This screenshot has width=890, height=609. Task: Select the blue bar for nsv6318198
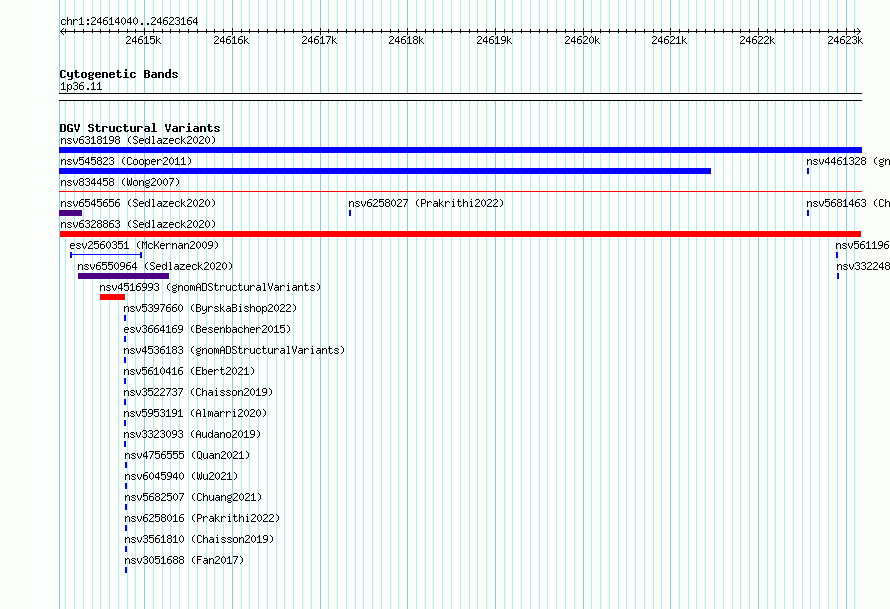[460, 150]
